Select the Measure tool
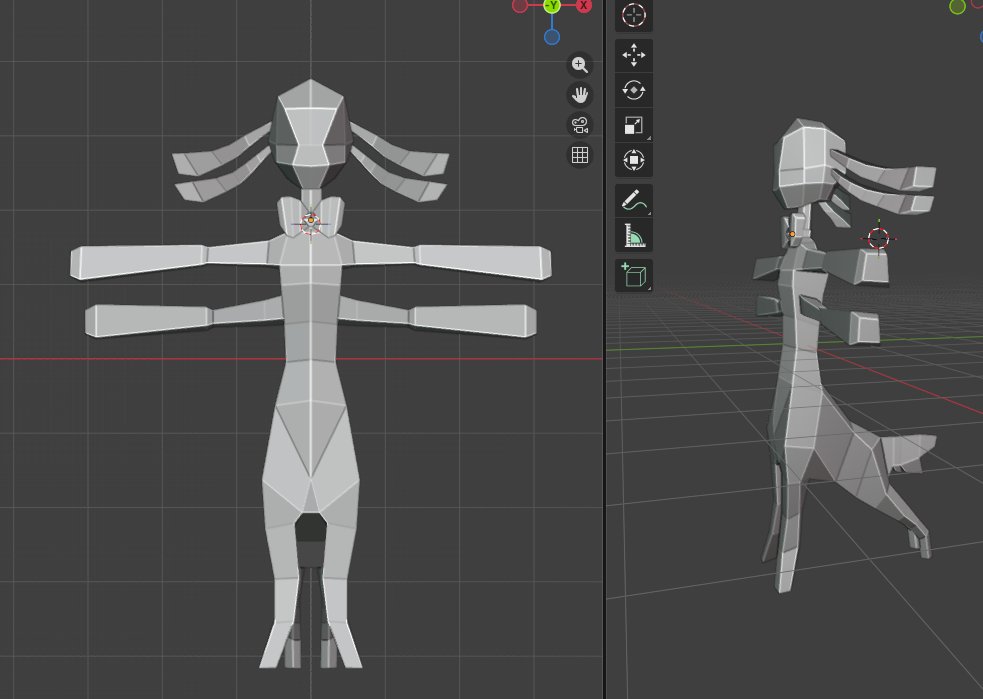The image size is (983, 699). coord(633,235)
